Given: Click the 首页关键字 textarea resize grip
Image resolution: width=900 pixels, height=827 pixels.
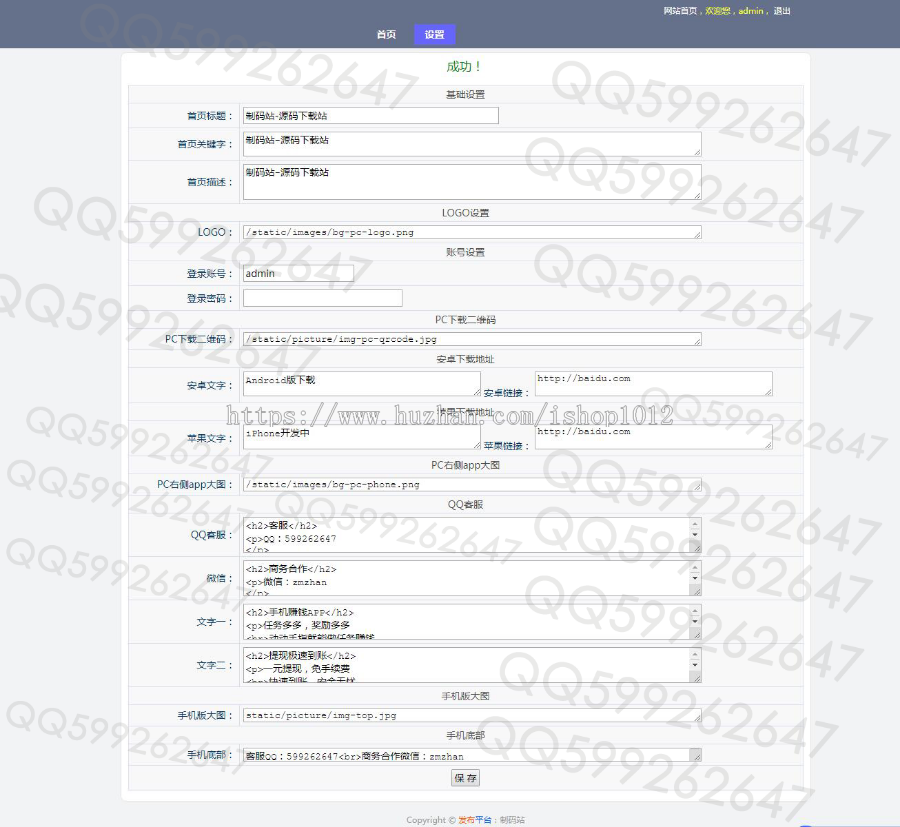Looking at the screenshot, I should (697, 152).
